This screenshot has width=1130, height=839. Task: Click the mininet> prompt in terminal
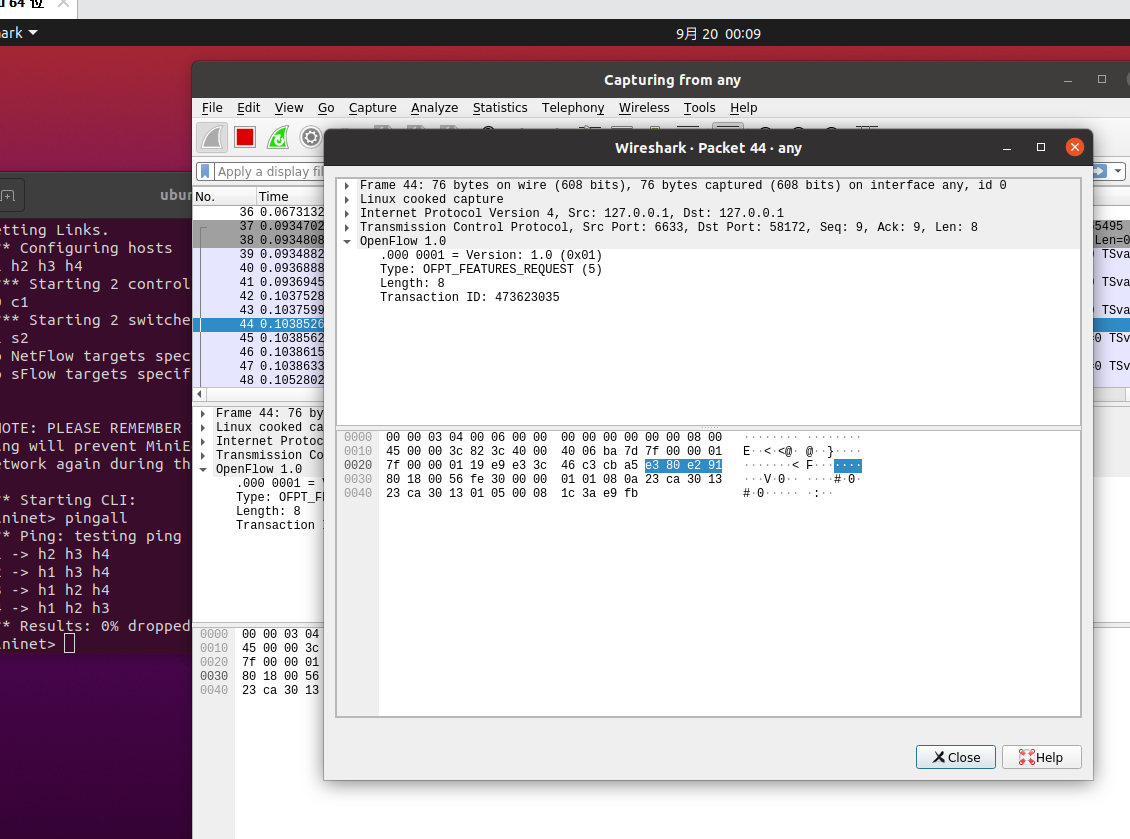(x=27, y=644)
